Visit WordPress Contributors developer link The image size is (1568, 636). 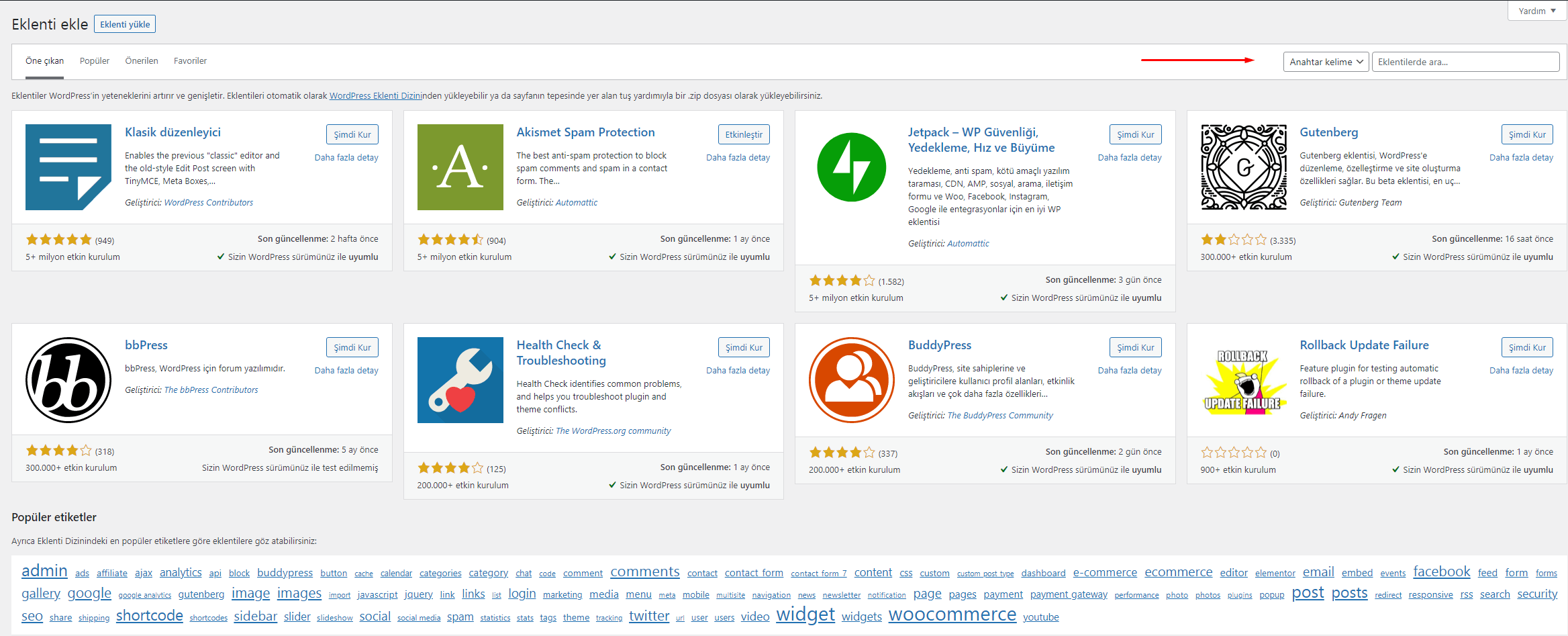(x=209, y=203)
